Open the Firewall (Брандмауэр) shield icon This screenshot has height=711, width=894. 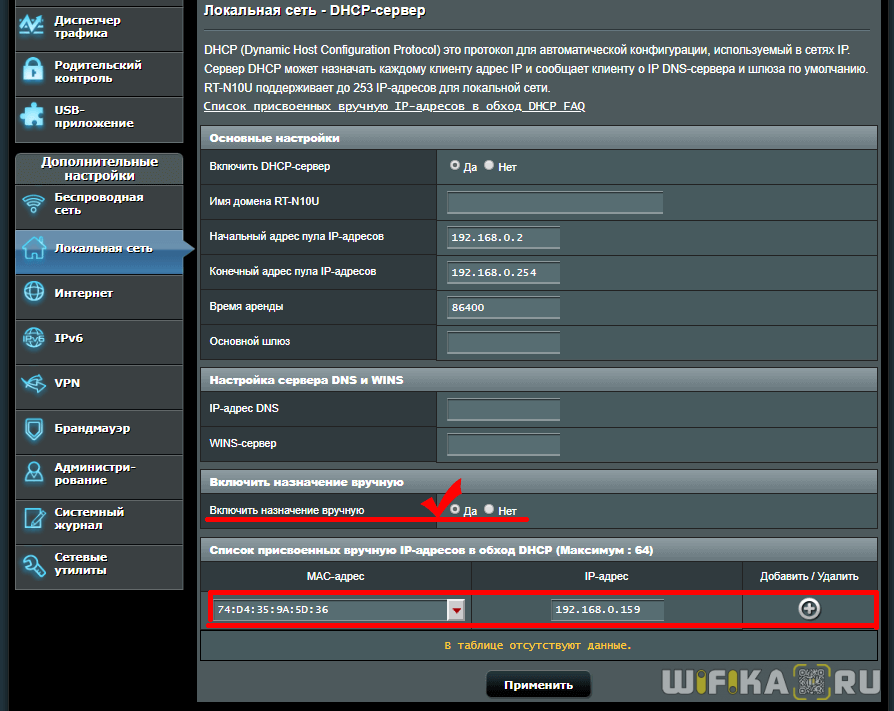point(34,428)
